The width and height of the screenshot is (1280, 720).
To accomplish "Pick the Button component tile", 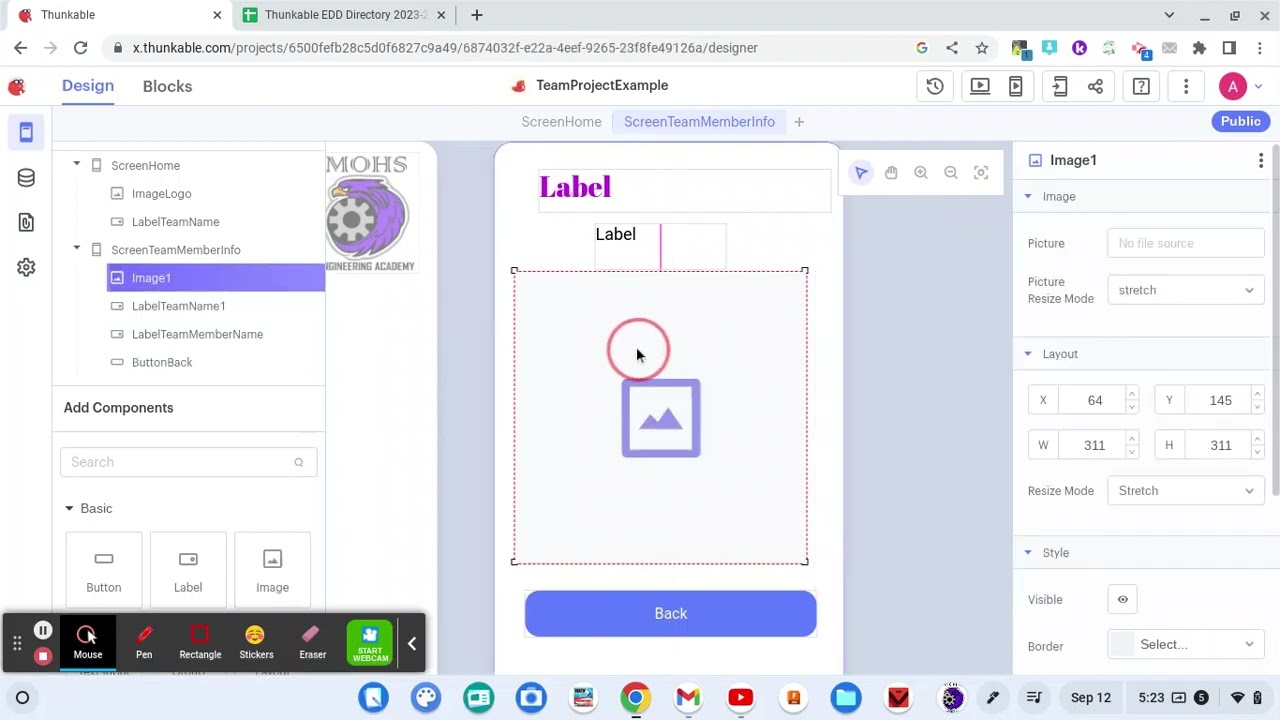I will (x=104, y=570).
